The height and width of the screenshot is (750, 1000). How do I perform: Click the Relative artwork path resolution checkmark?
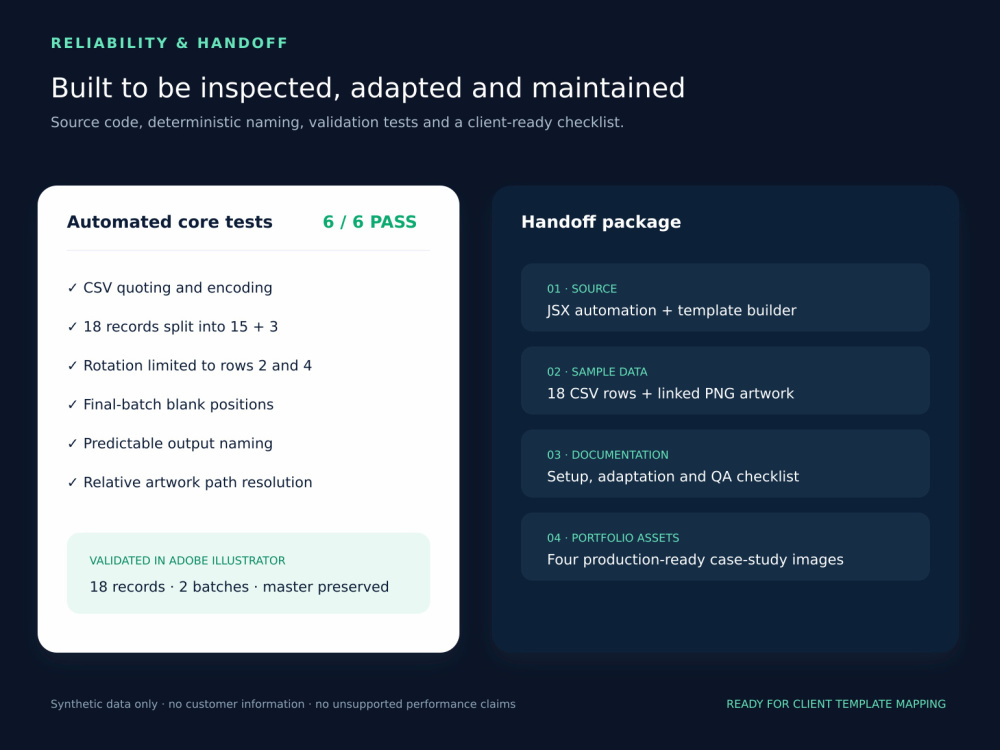coord(72,483)
